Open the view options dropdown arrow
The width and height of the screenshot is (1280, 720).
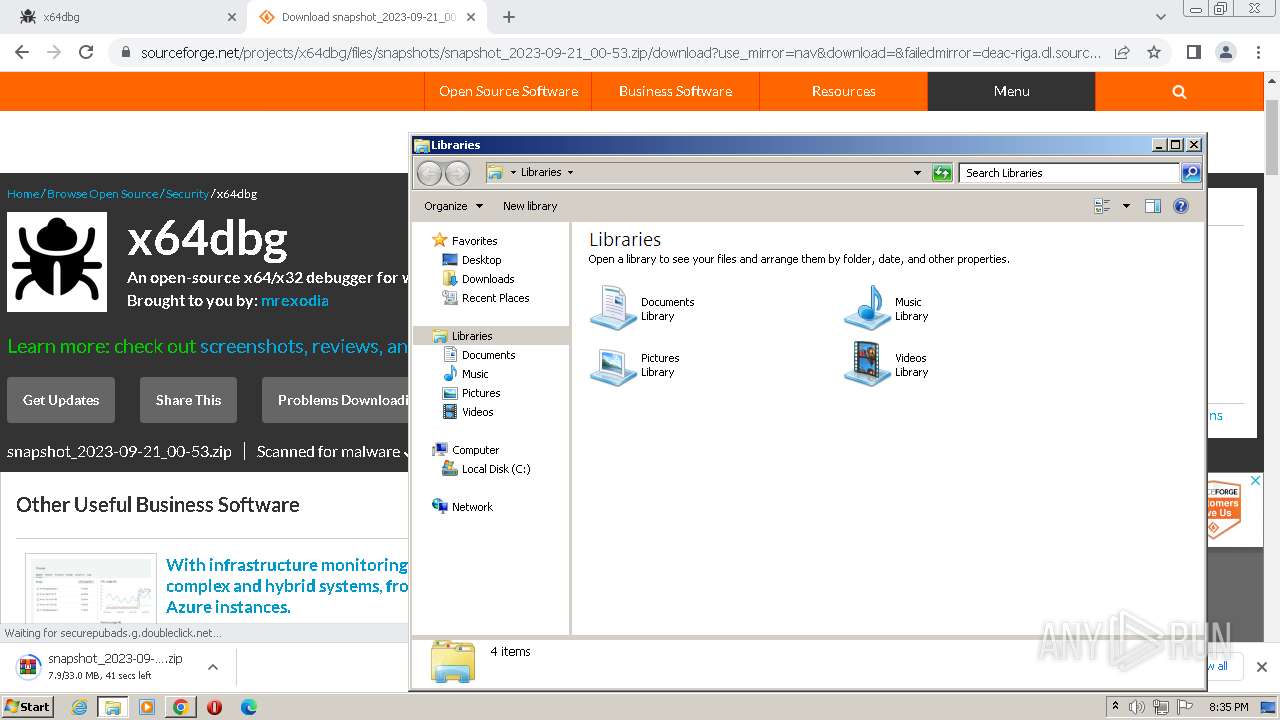(x=1126, y=206)
